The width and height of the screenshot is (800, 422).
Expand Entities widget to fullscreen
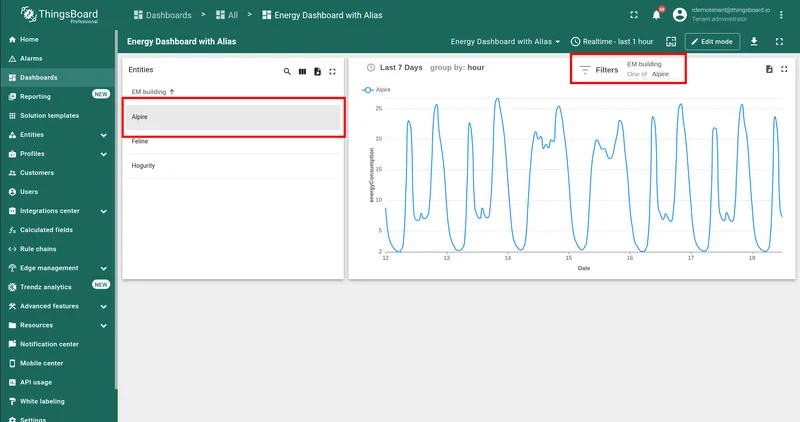(332, 71)
